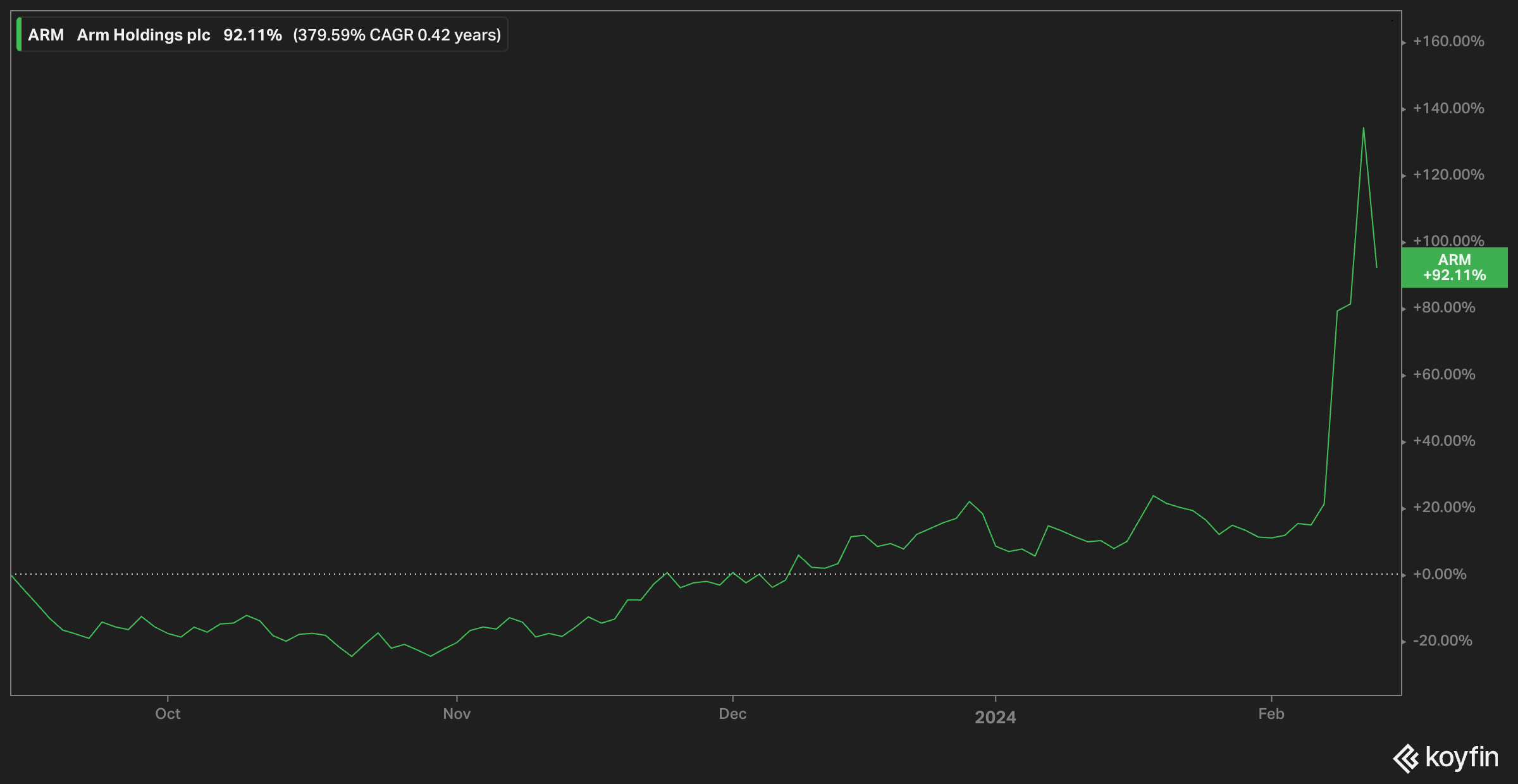The height and width of the screenshot is (784, 1518).
Task: Click the koyfin wordmark text
Action: pyautogui.click(x=1462, y=757)
